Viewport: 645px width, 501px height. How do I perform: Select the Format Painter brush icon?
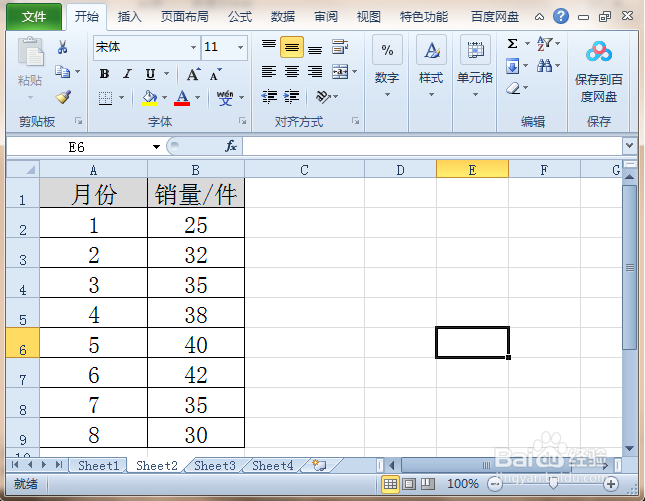pyautogui.click(x=63, y=97)
